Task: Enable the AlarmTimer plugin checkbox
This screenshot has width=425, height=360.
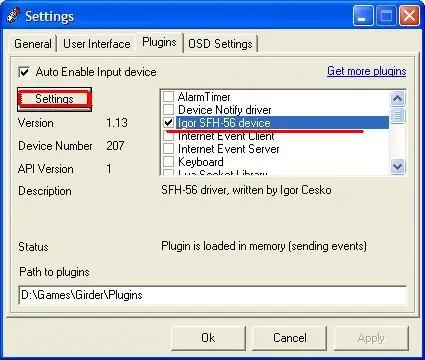Action: [168, 97]
